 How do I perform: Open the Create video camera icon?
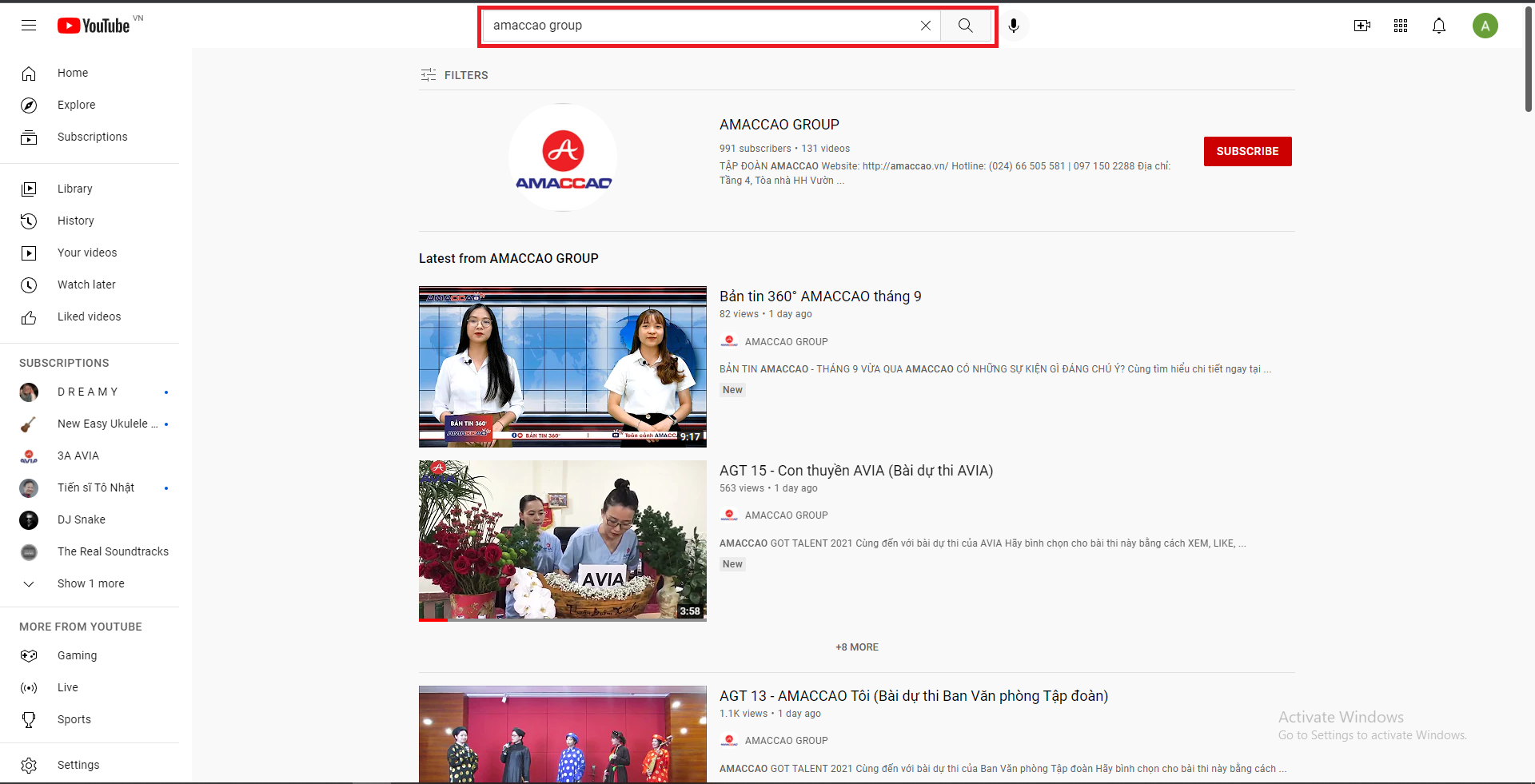1362,26
